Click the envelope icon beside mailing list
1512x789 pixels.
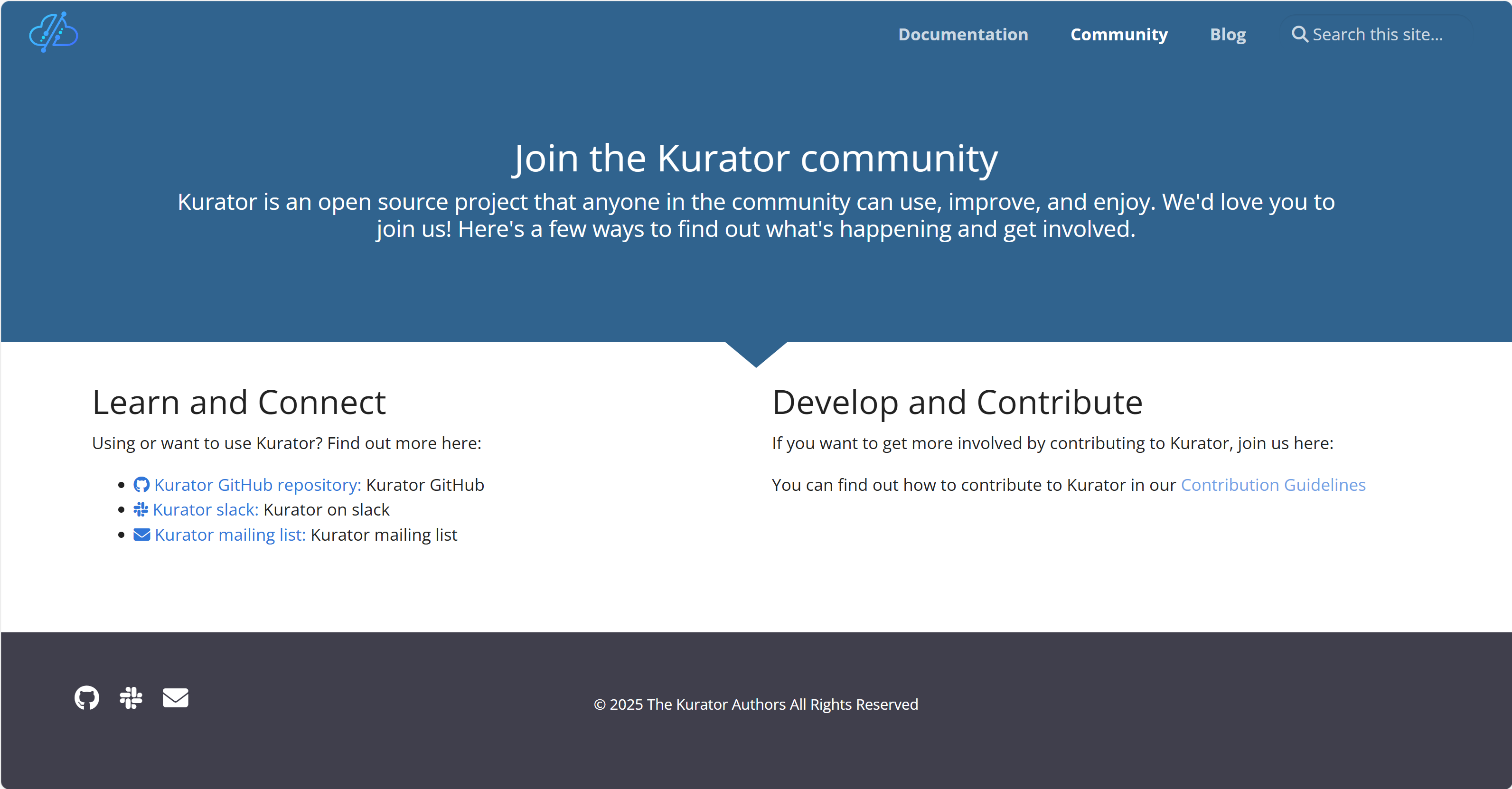point(141,535)
